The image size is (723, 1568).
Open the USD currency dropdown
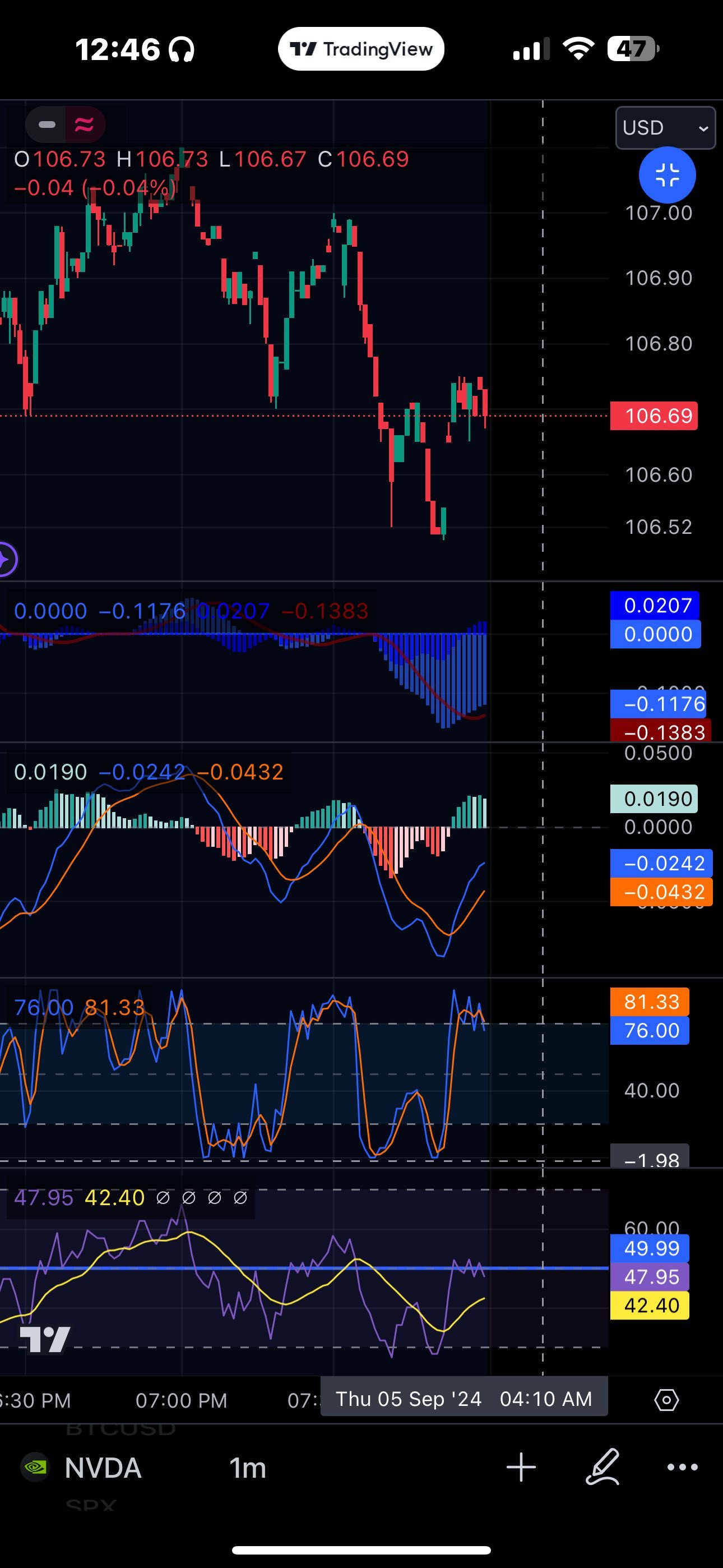[x=665, y=128]
